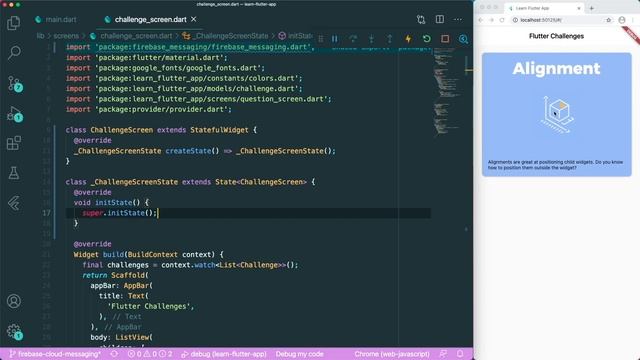Select the Learn Flutter App browser tab
Image resolution: width=640 pixels, height=360 pixels.
[544, 8]
